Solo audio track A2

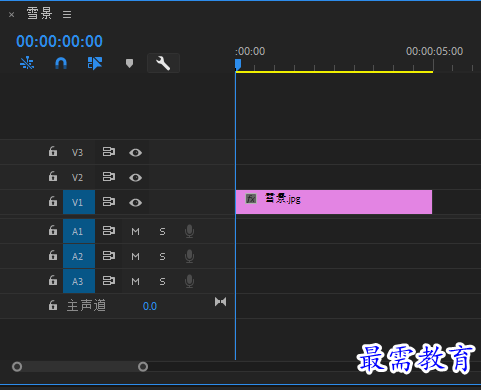(162, 256)
